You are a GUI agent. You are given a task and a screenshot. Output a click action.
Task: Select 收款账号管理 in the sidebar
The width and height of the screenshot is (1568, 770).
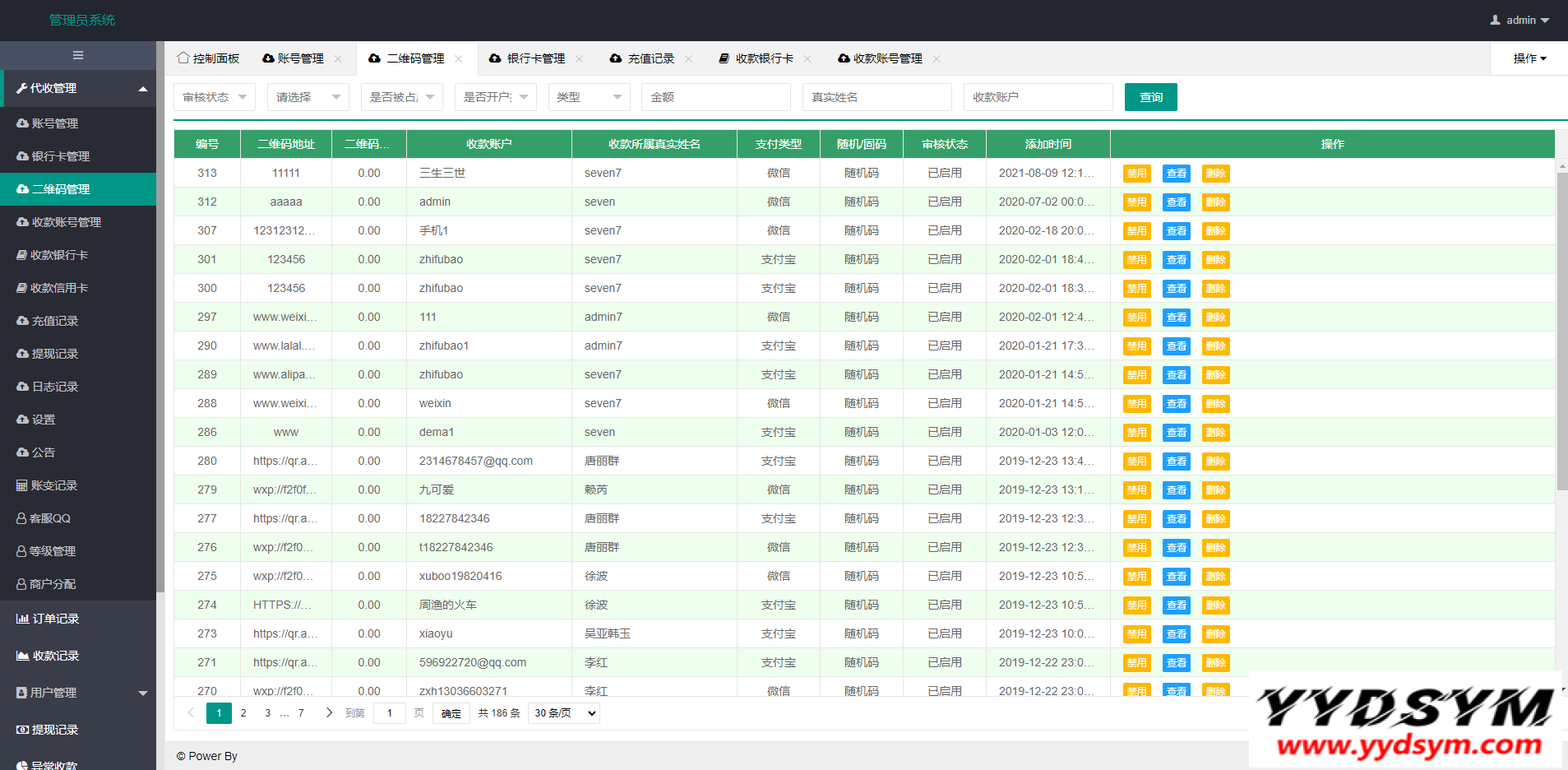pos(66,222)
